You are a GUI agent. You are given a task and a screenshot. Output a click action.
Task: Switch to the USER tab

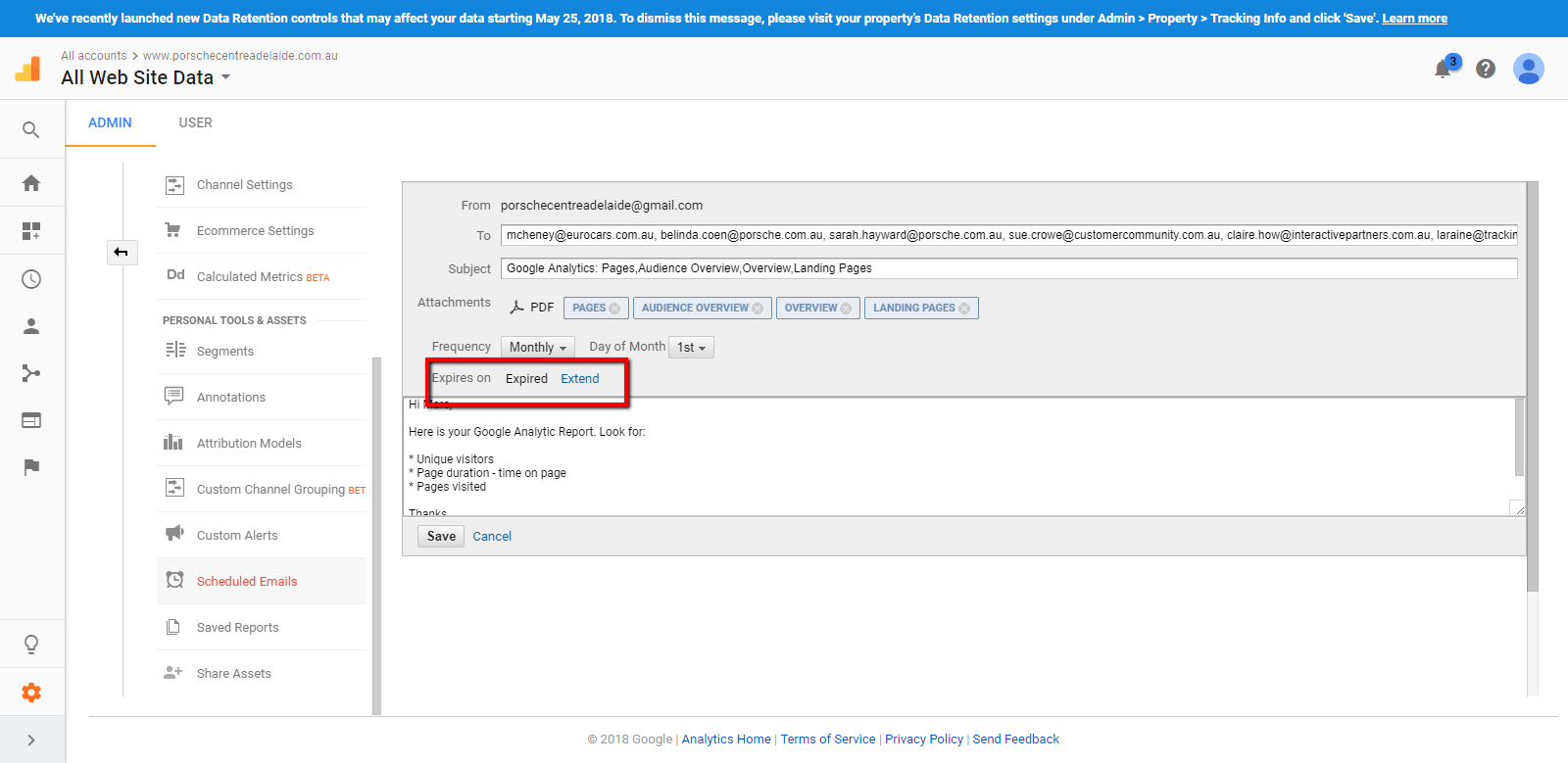pos(195,122)
